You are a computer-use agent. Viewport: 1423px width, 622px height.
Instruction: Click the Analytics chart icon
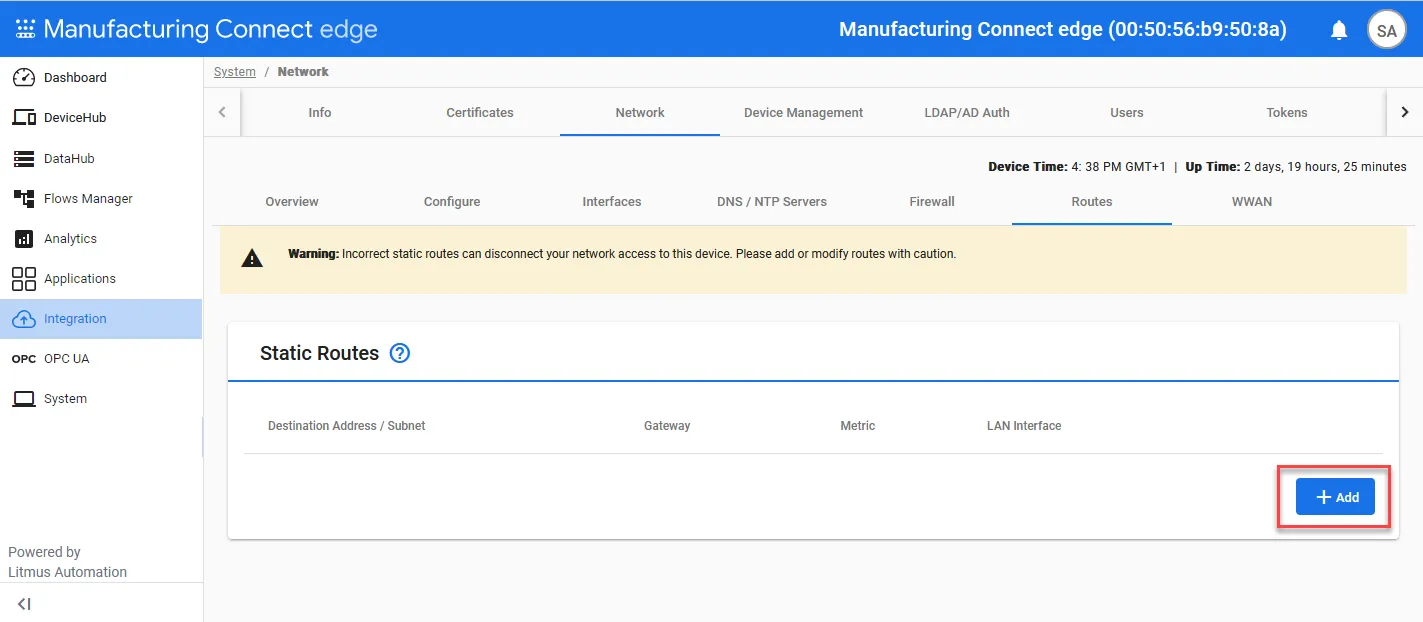(24, 239)
